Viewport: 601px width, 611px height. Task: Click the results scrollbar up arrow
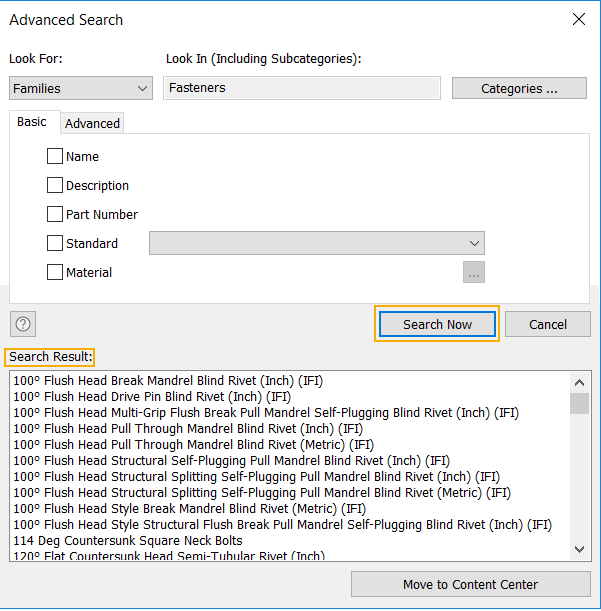click(x=579, y=382)
